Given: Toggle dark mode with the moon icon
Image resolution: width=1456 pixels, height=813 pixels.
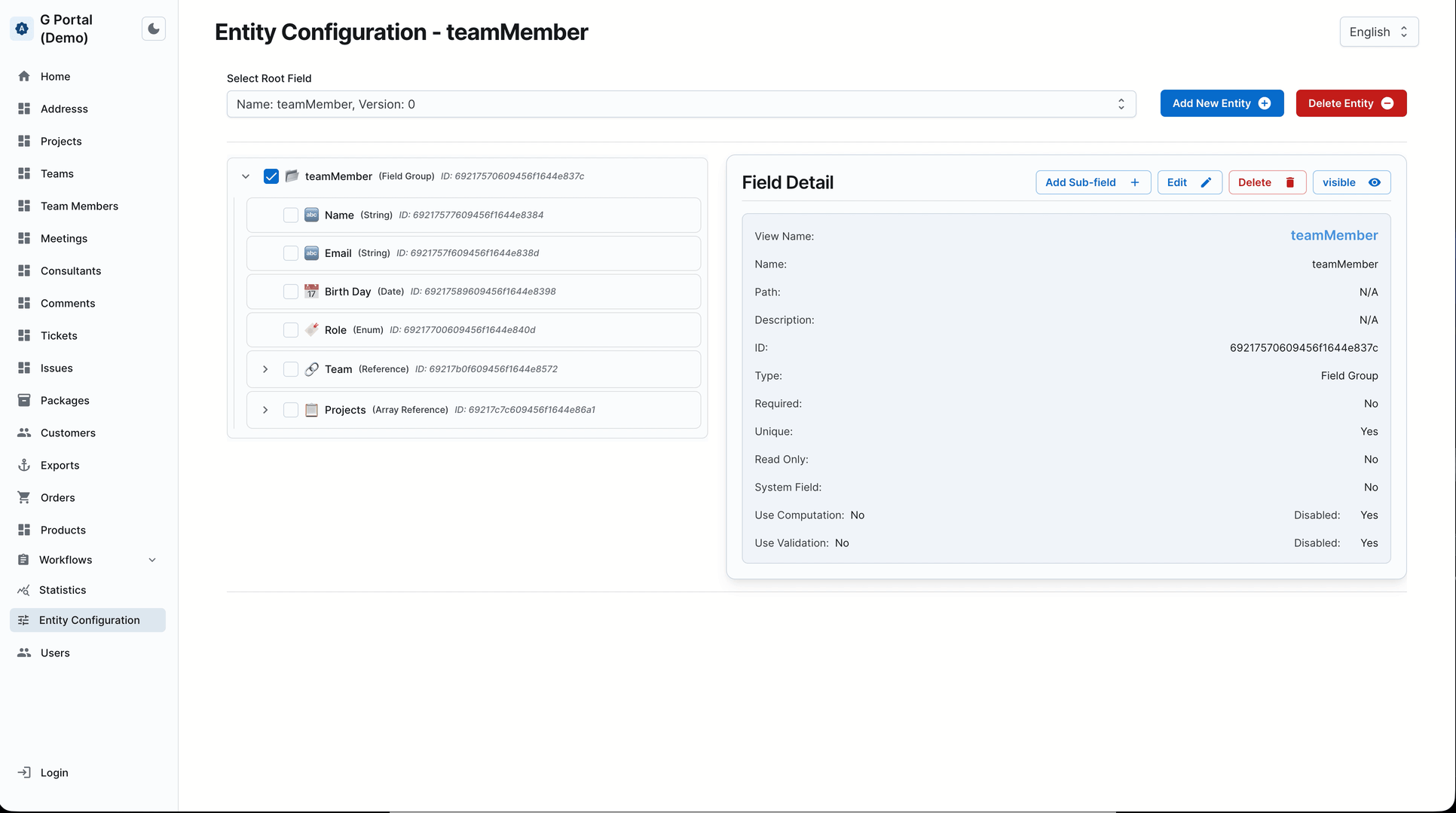Looking at the screenshot, I should pos(153,28).
